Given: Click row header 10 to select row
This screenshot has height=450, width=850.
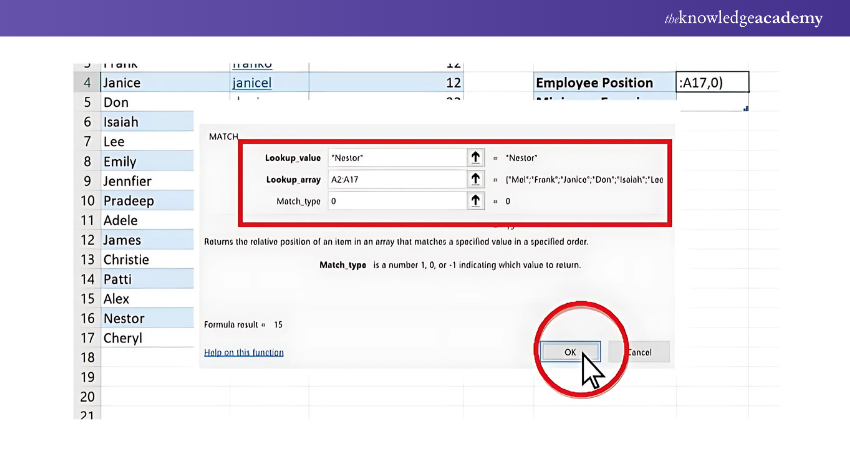Looking at the screenshot, I should [x=86, y=201].
